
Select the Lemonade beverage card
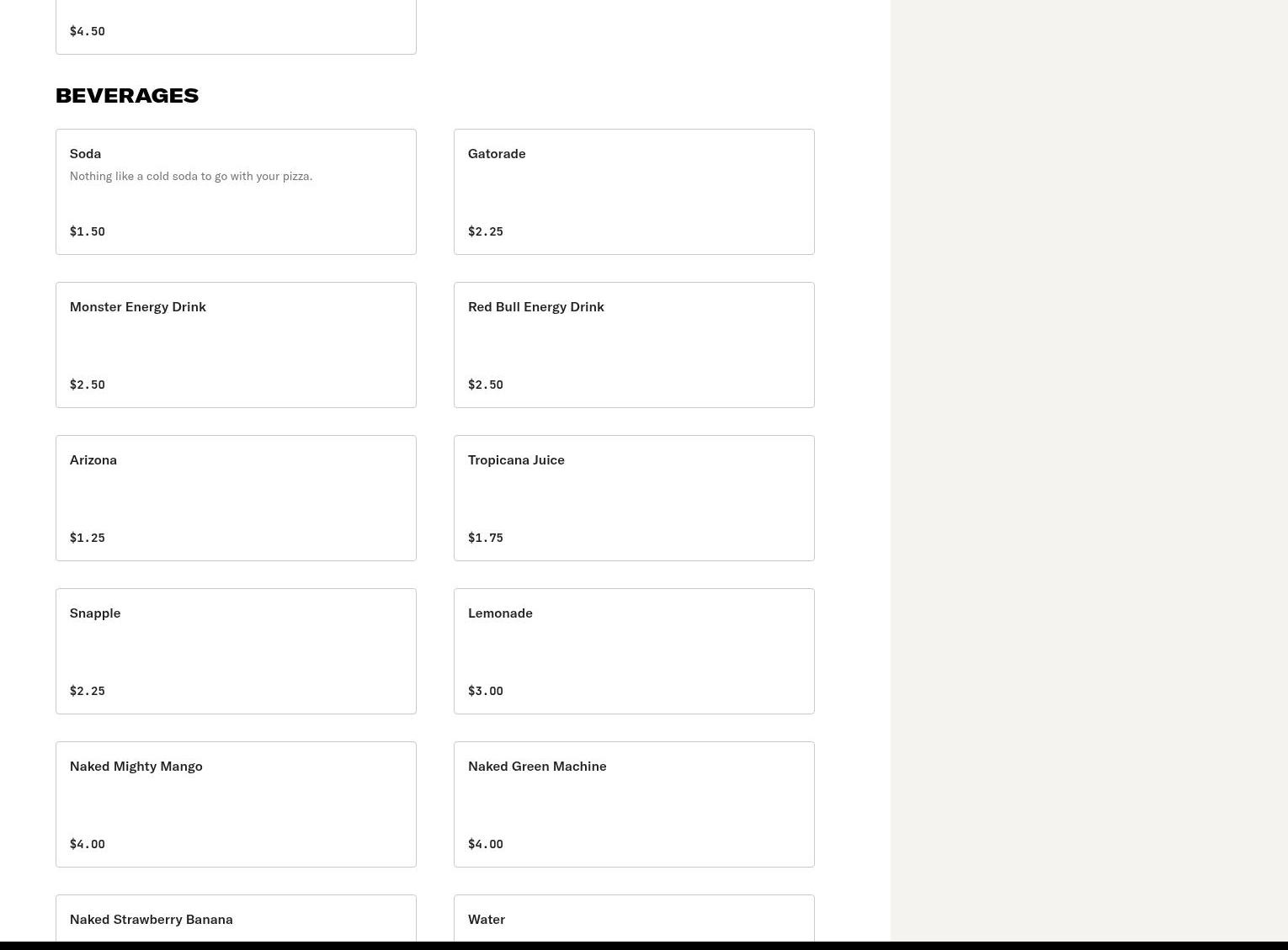[634, 651]
